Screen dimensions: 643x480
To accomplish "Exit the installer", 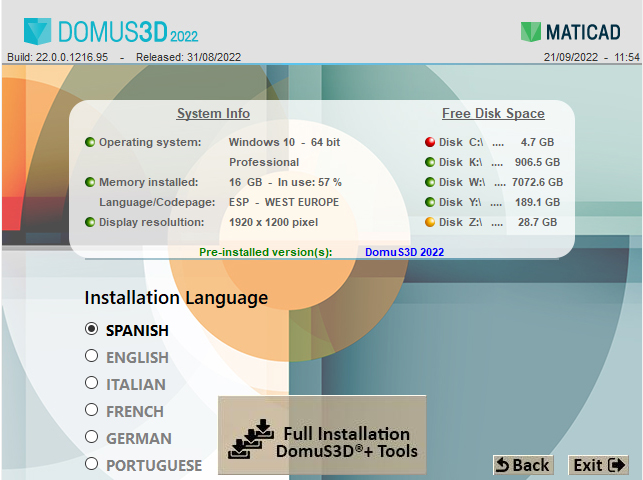I will [x=598, y=465].
